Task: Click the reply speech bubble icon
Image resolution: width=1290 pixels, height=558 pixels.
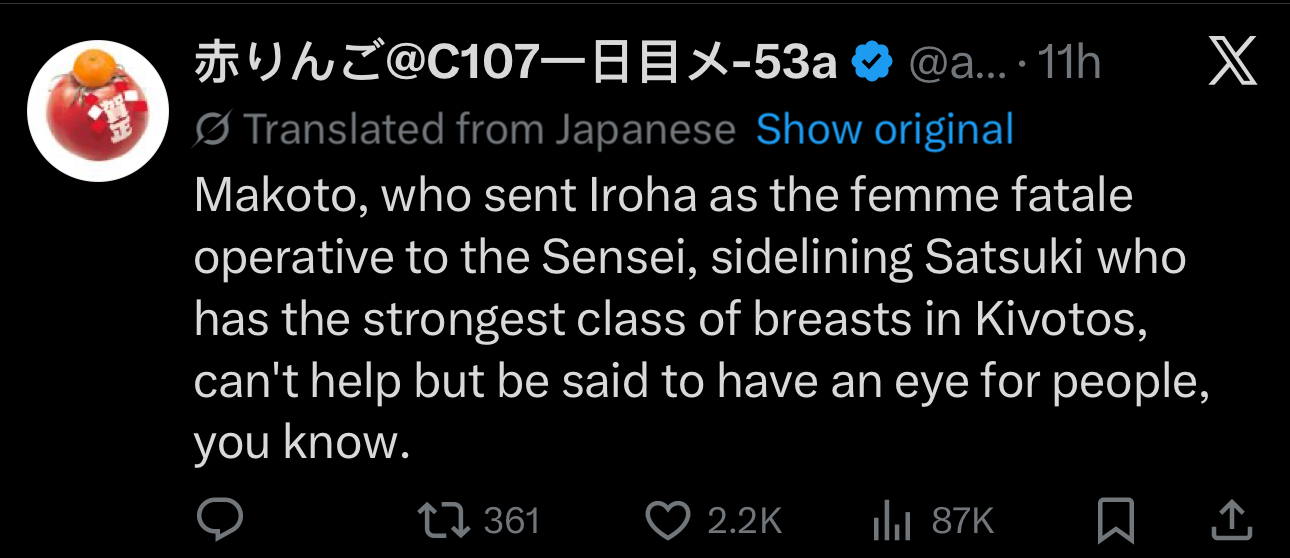Action: tap(219, 520)
